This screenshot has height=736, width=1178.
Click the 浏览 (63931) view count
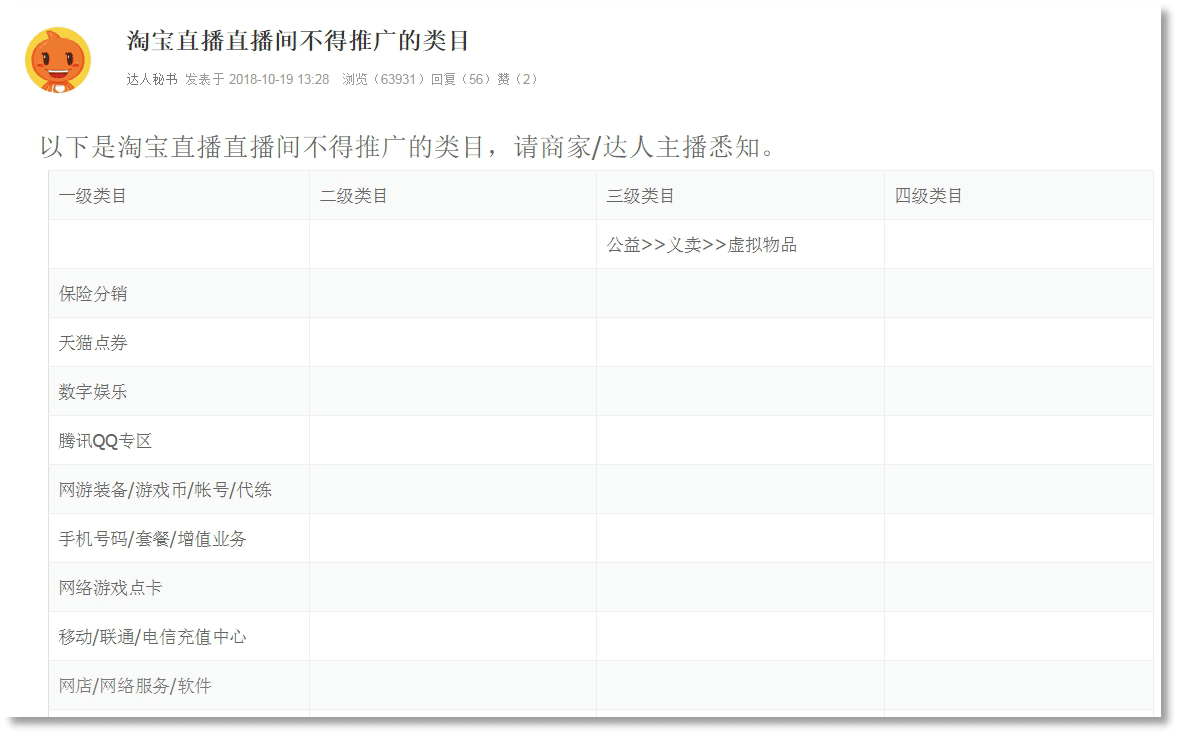[383, 79]
